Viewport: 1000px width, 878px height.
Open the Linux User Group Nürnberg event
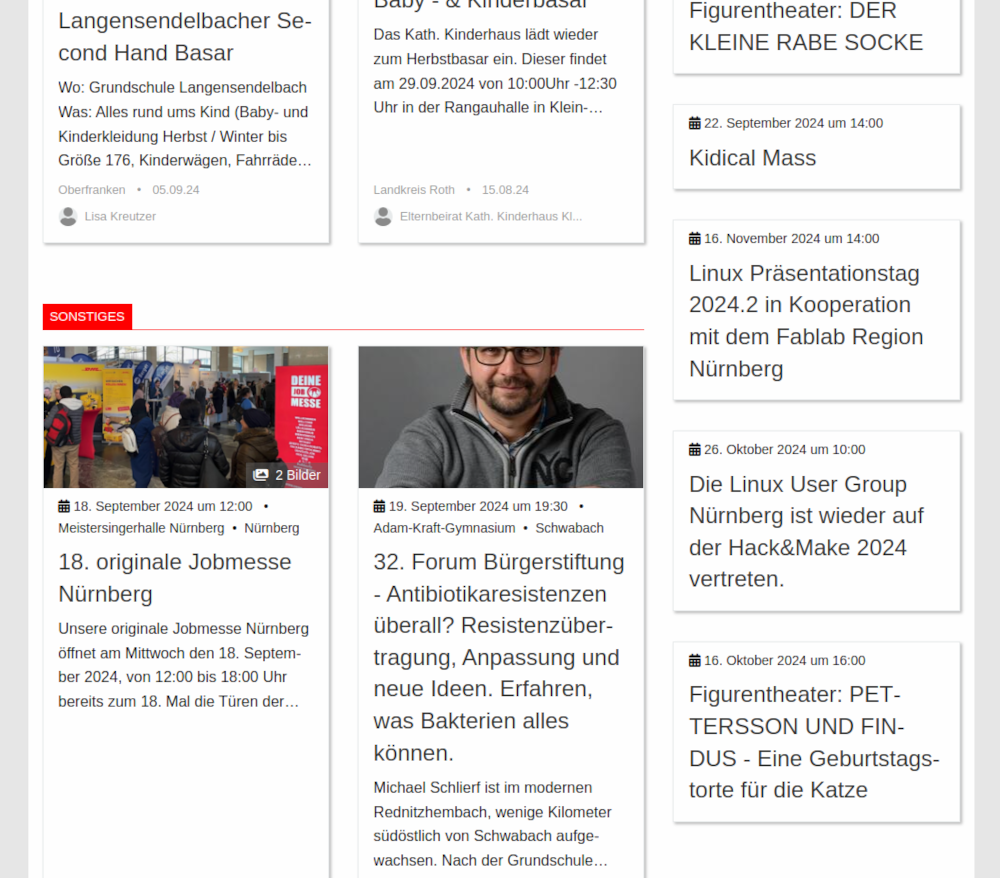[806, 531]
